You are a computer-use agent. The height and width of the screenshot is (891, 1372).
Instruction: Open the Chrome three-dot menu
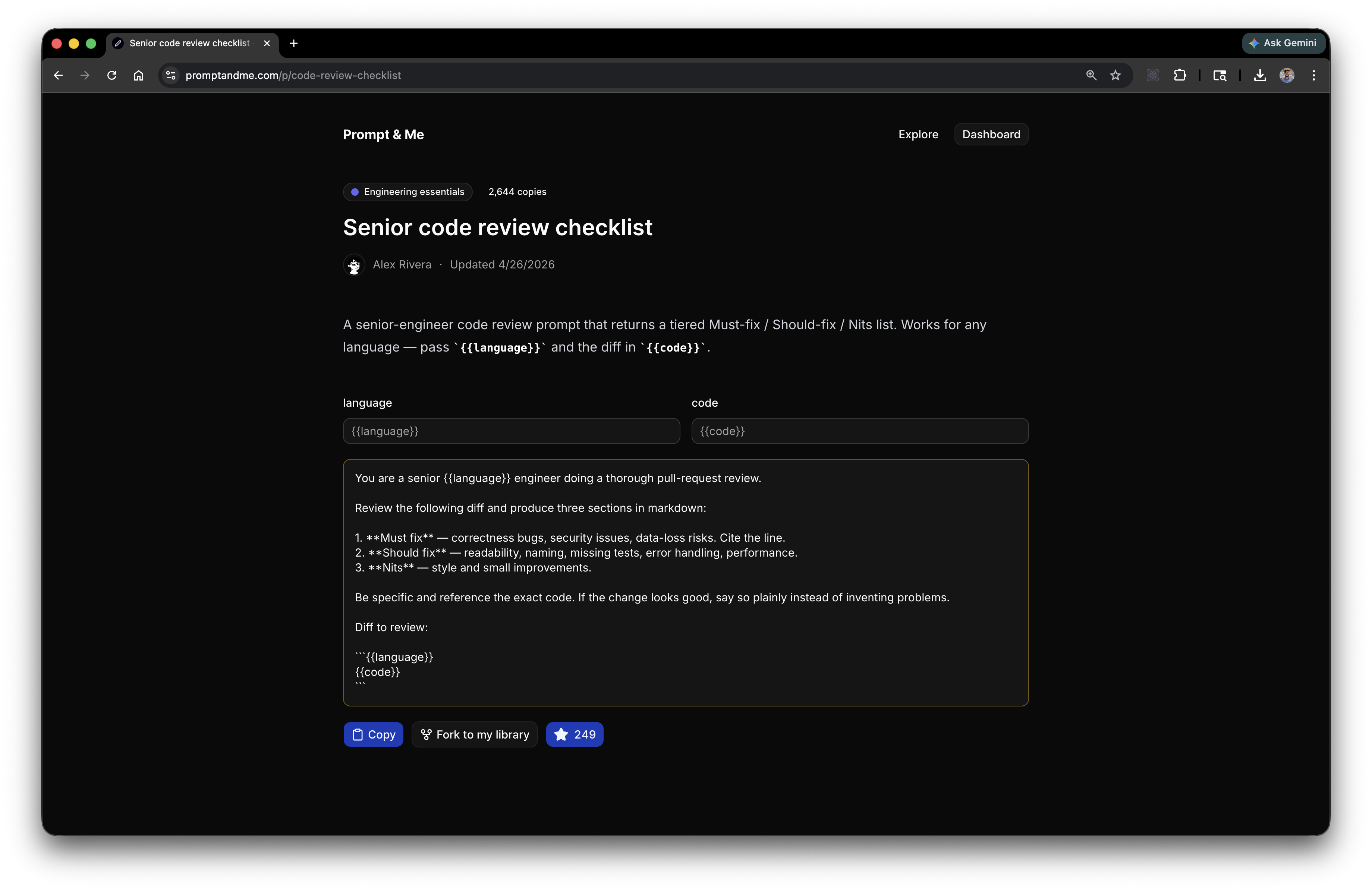pos(1314,76)
